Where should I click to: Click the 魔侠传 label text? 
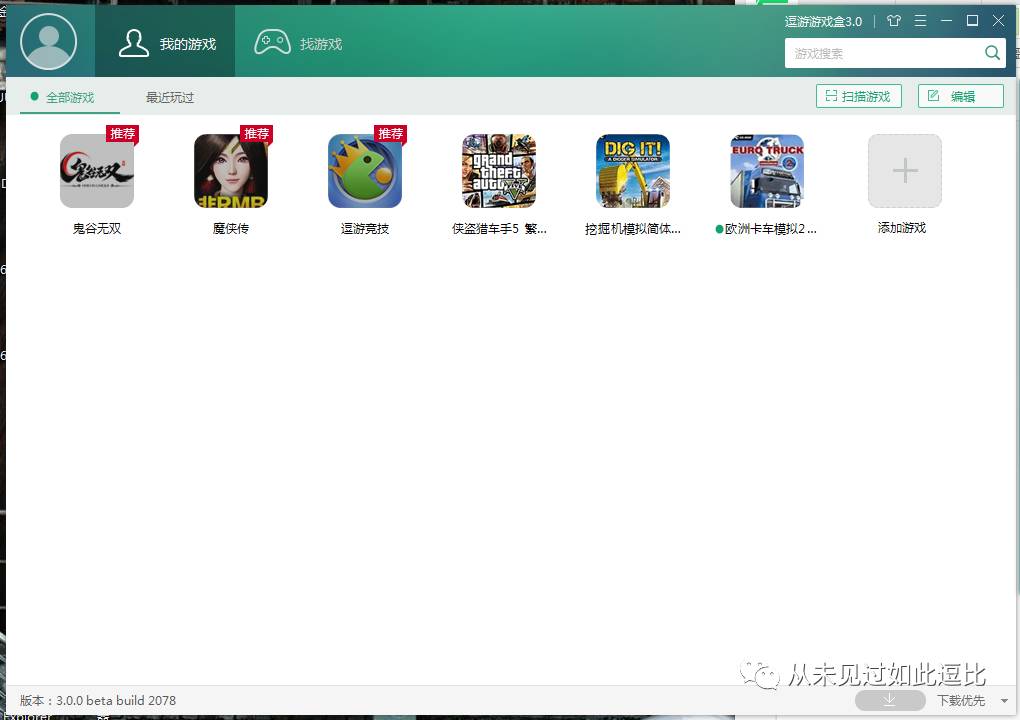(x=231, y=228)
